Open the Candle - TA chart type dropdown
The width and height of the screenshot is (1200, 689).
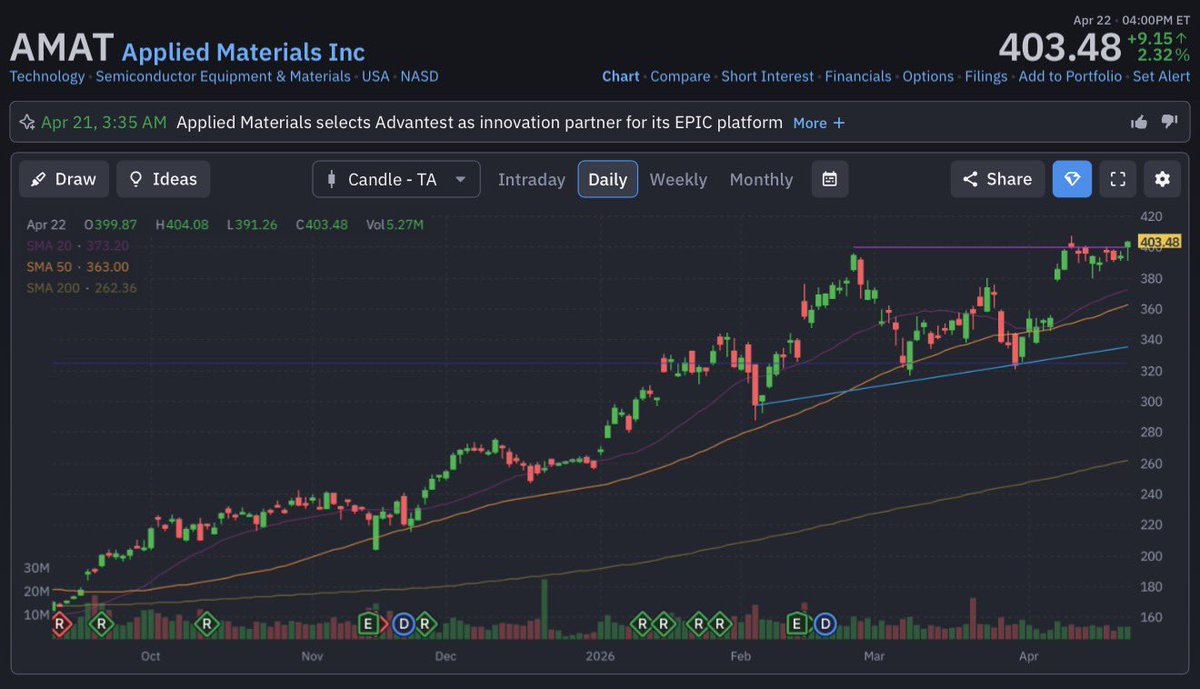(396, 179)
